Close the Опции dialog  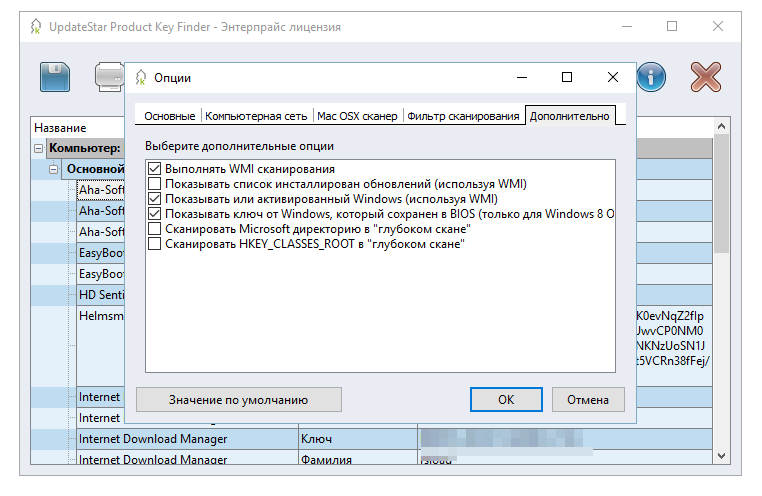613,77
